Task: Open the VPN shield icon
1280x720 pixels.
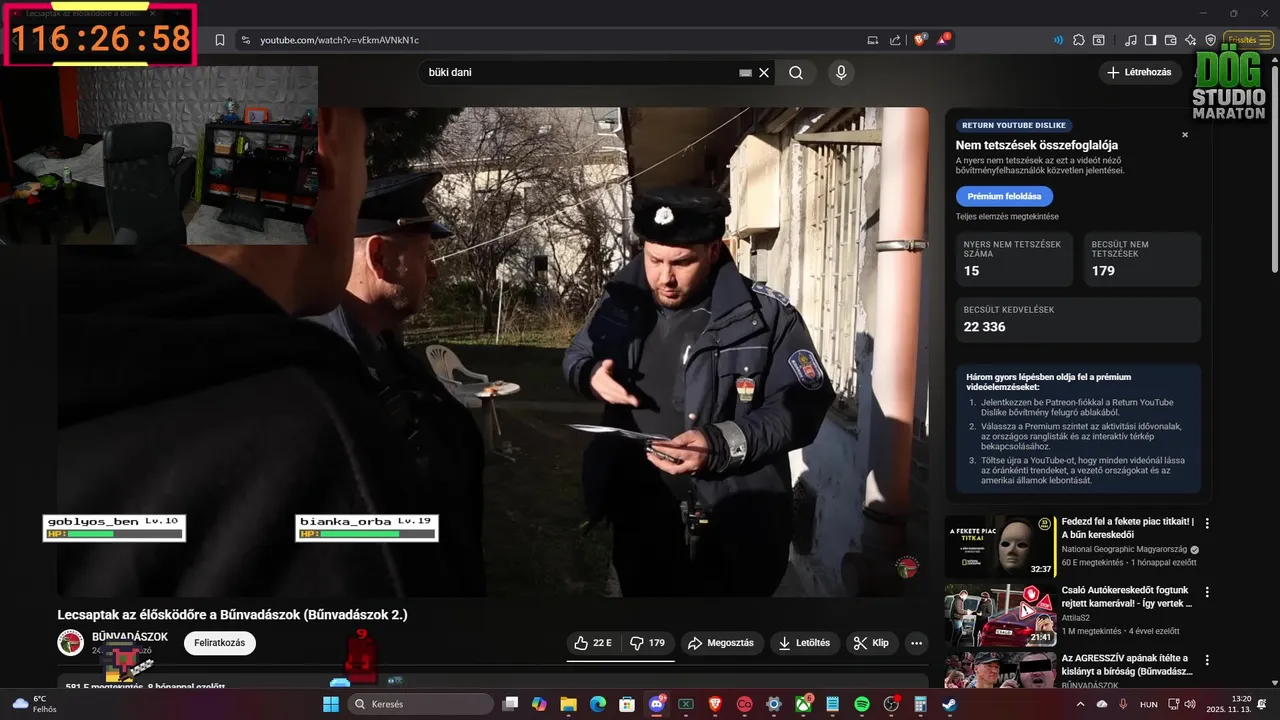Action: coord(1210,40)
